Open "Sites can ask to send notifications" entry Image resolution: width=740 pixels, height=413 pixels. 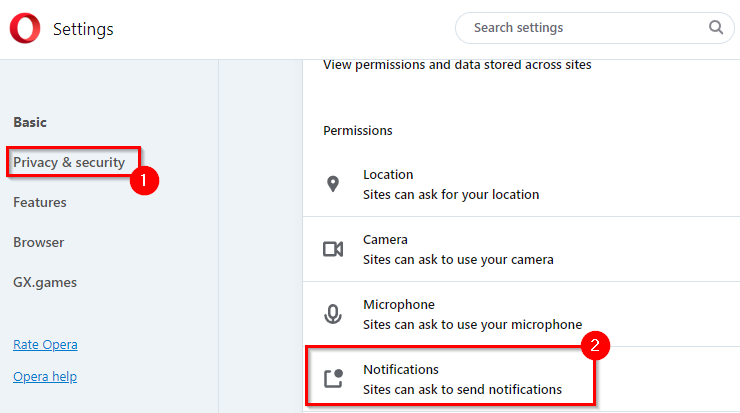click(x=462, y=389)
